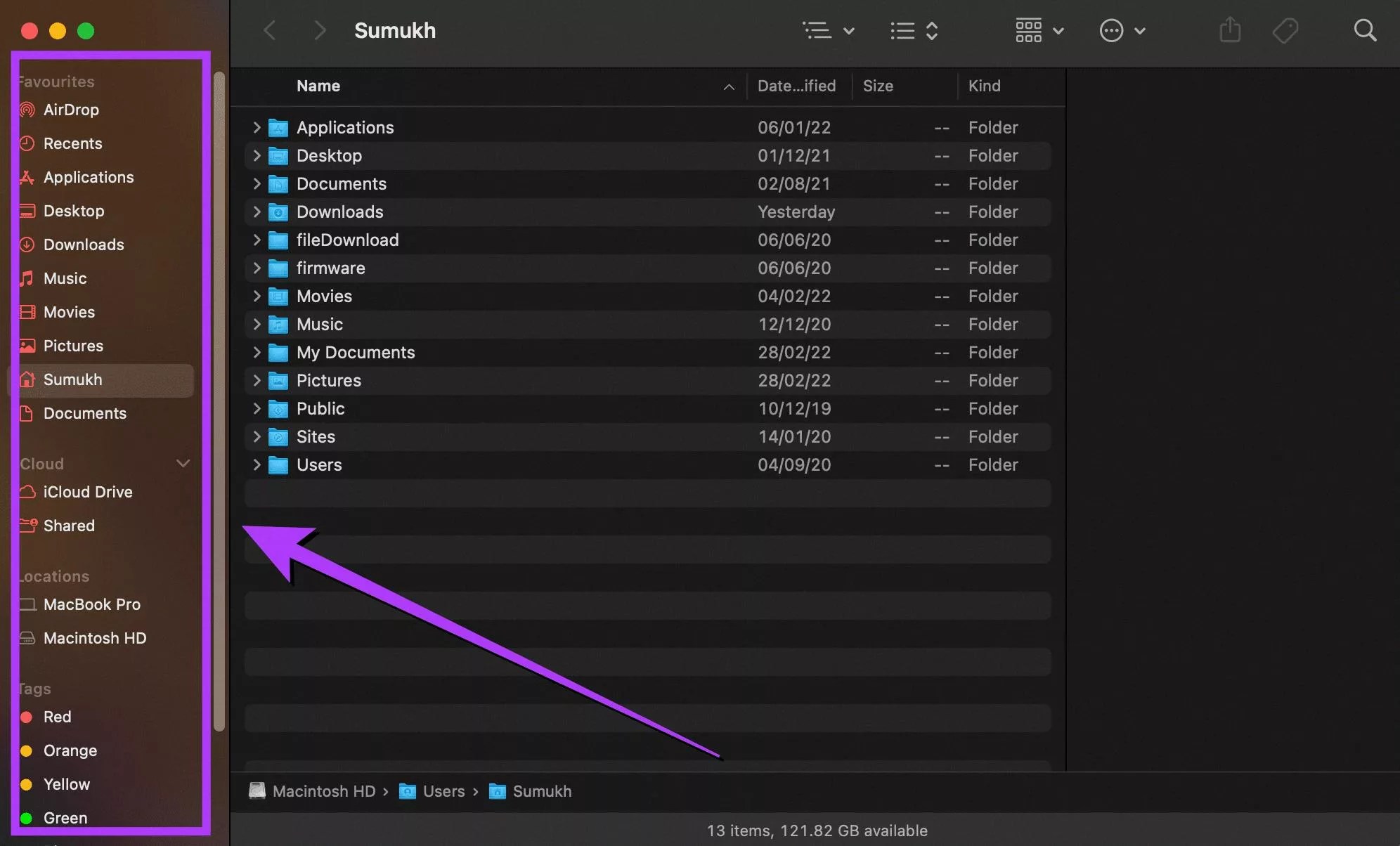
Task: Click the Tags icon in the toolbar
Action: coord(1285,30)
